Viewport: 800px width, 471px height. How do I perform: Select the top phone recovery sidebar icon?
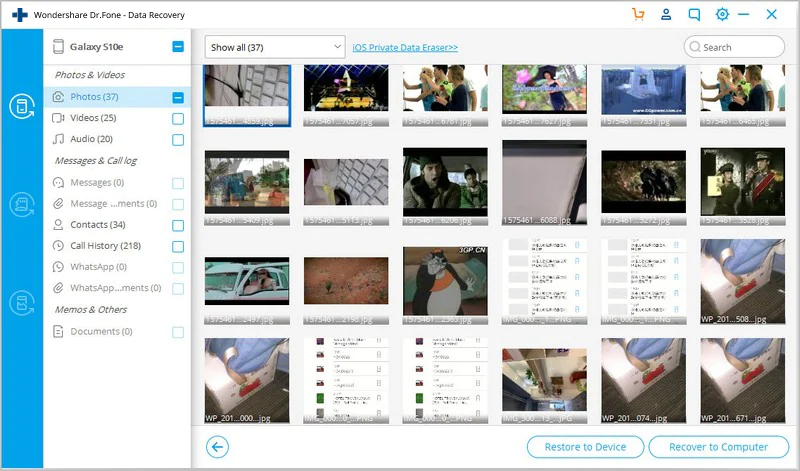tap(21, 106)
